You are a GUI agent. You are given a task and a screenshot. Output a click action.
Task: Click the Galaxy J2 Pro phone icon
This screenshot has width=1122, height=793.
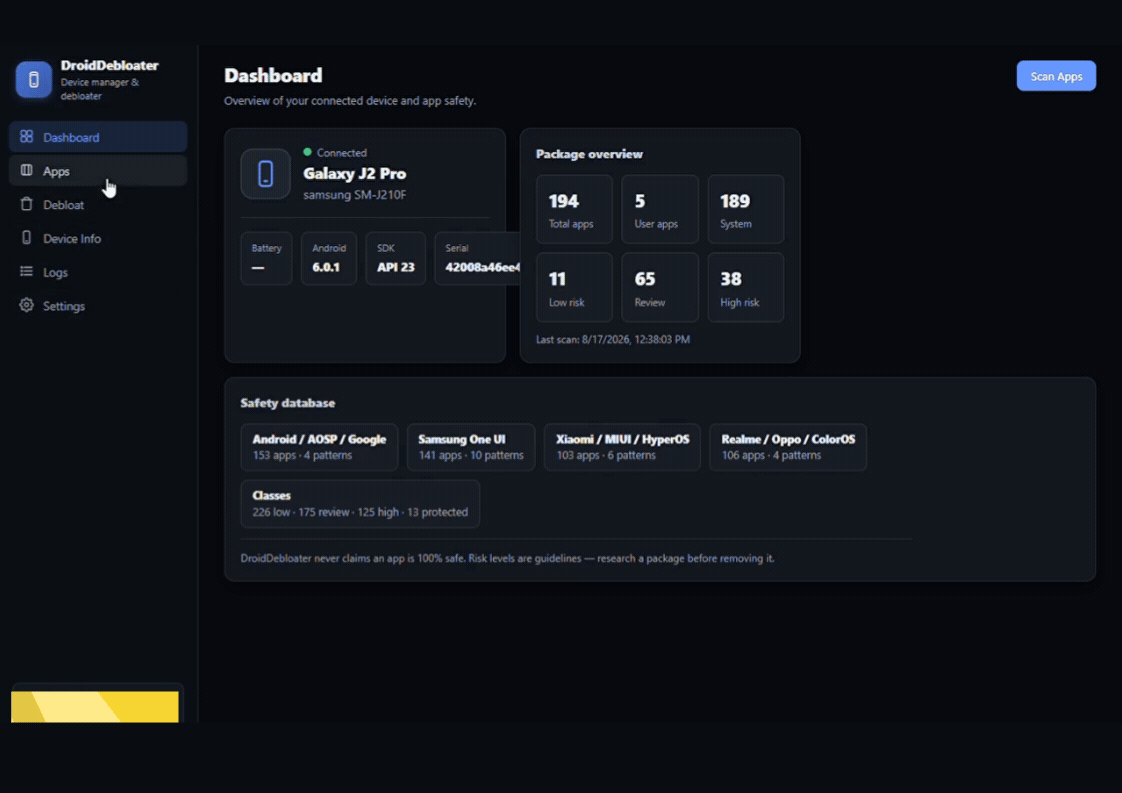click(x=265, y=173)
